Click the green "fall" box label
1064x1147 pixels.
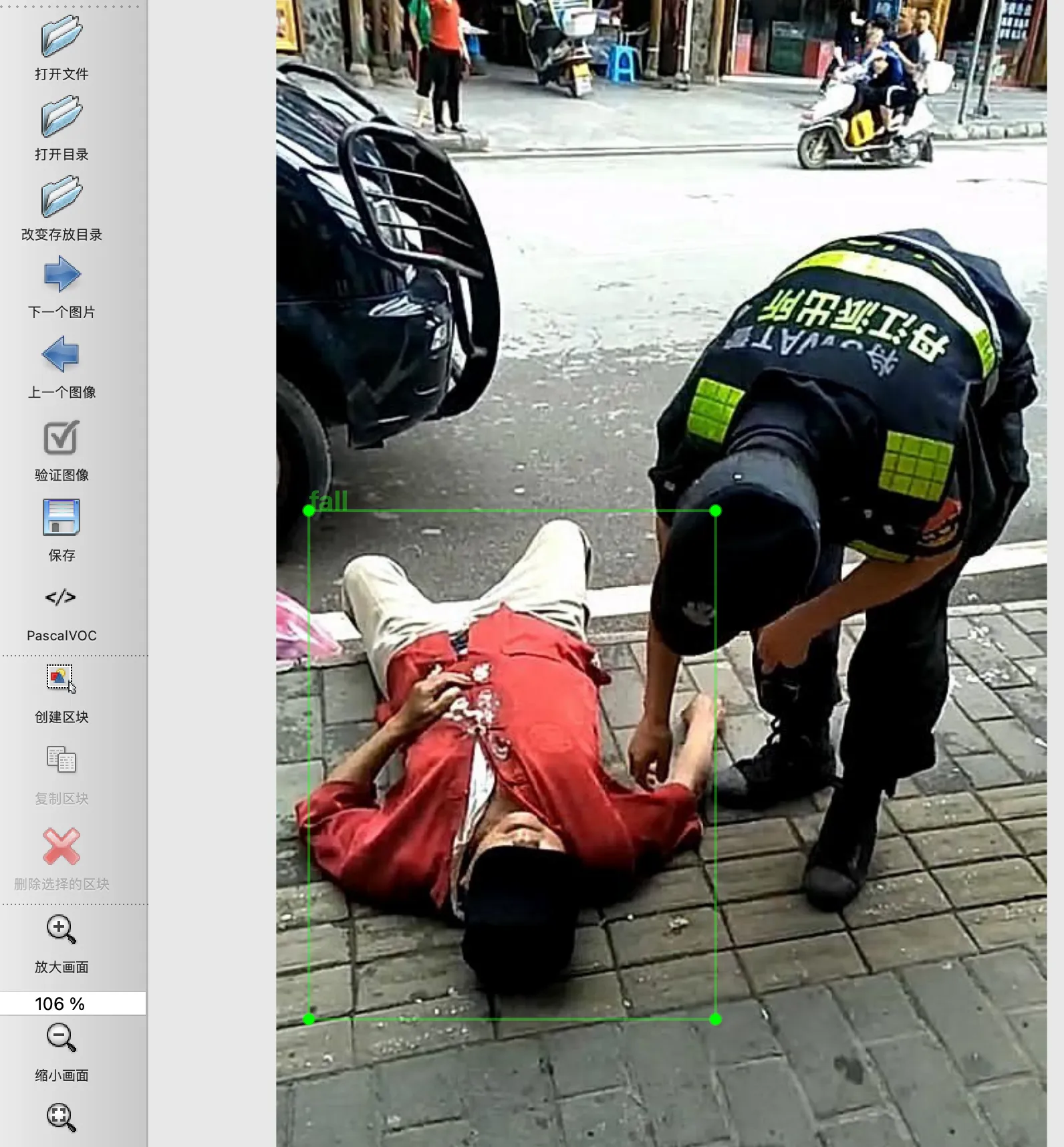coord(329,501)
